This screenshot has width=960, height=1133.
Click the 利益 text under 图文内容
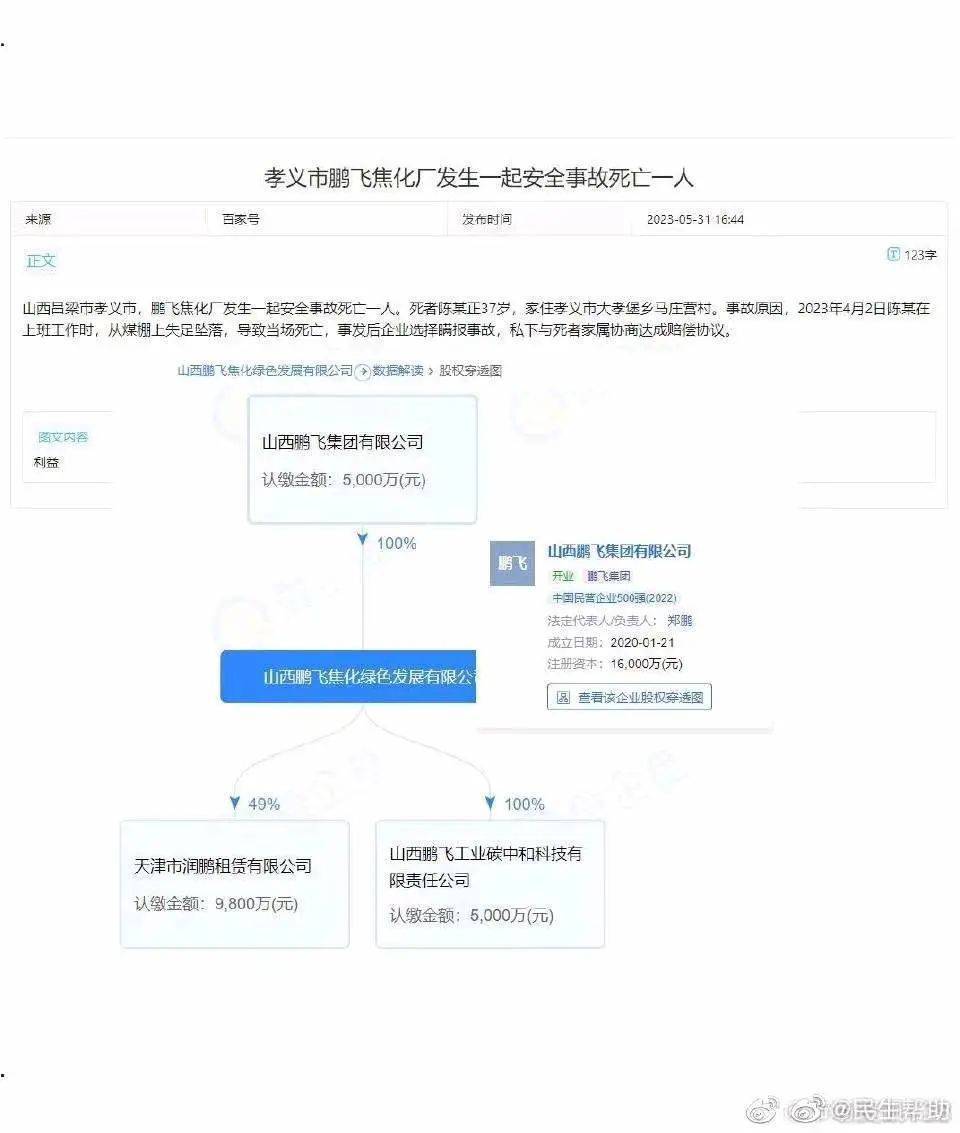46,462
